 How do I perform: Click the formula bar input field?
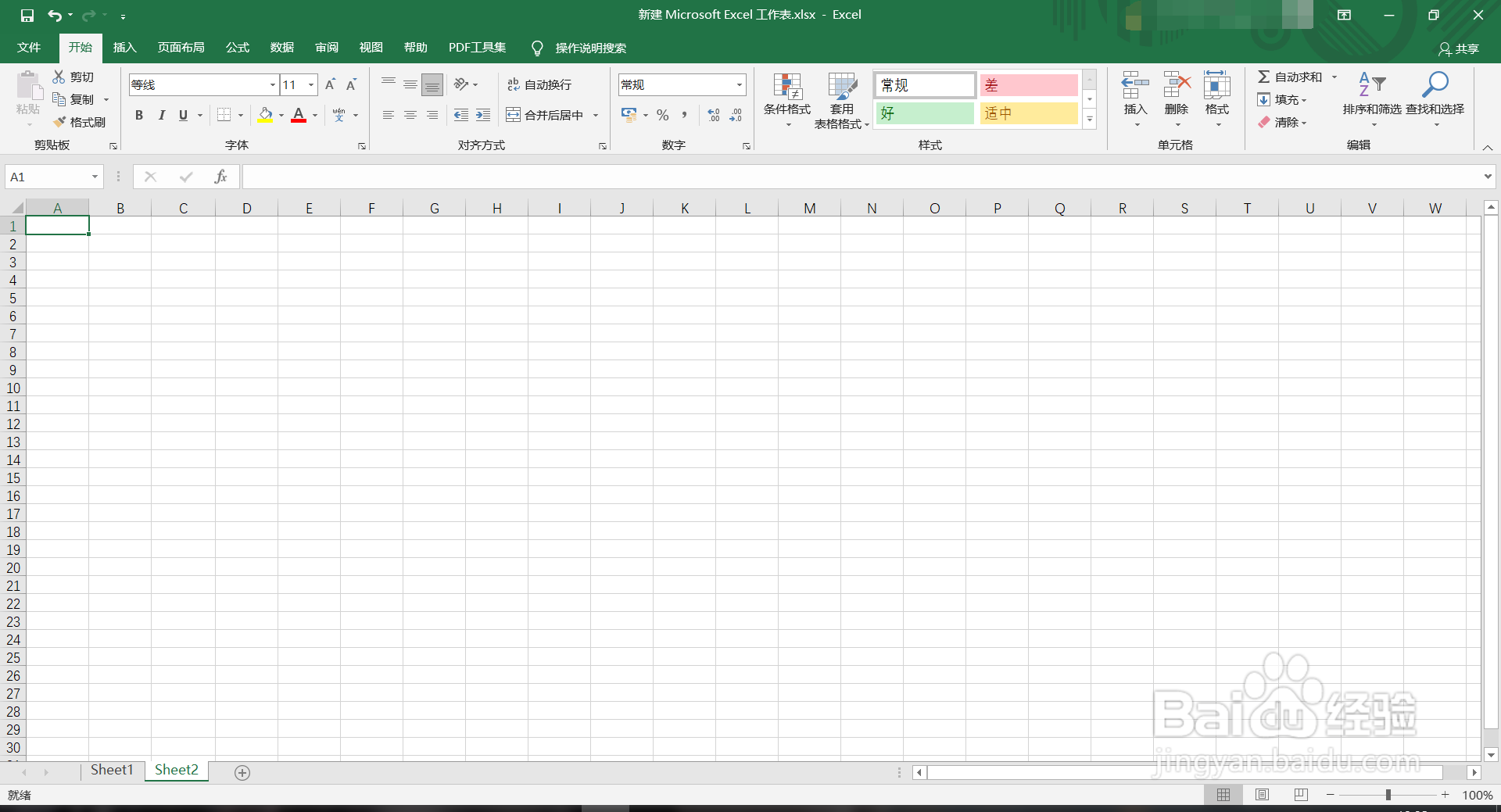tap(862, 177)
